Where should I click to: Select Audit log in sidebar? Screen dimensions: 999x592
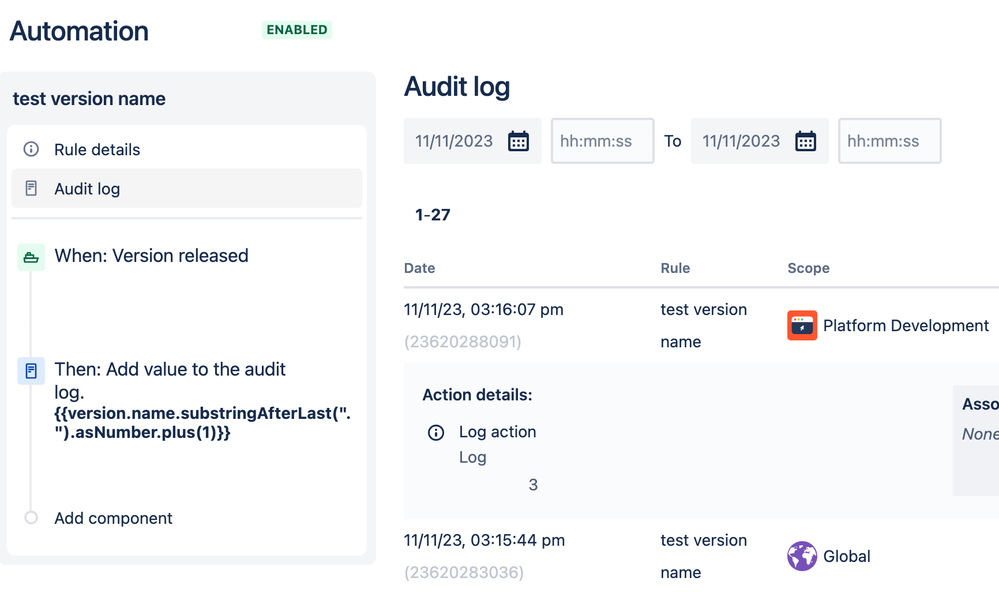tap(187, 188)
